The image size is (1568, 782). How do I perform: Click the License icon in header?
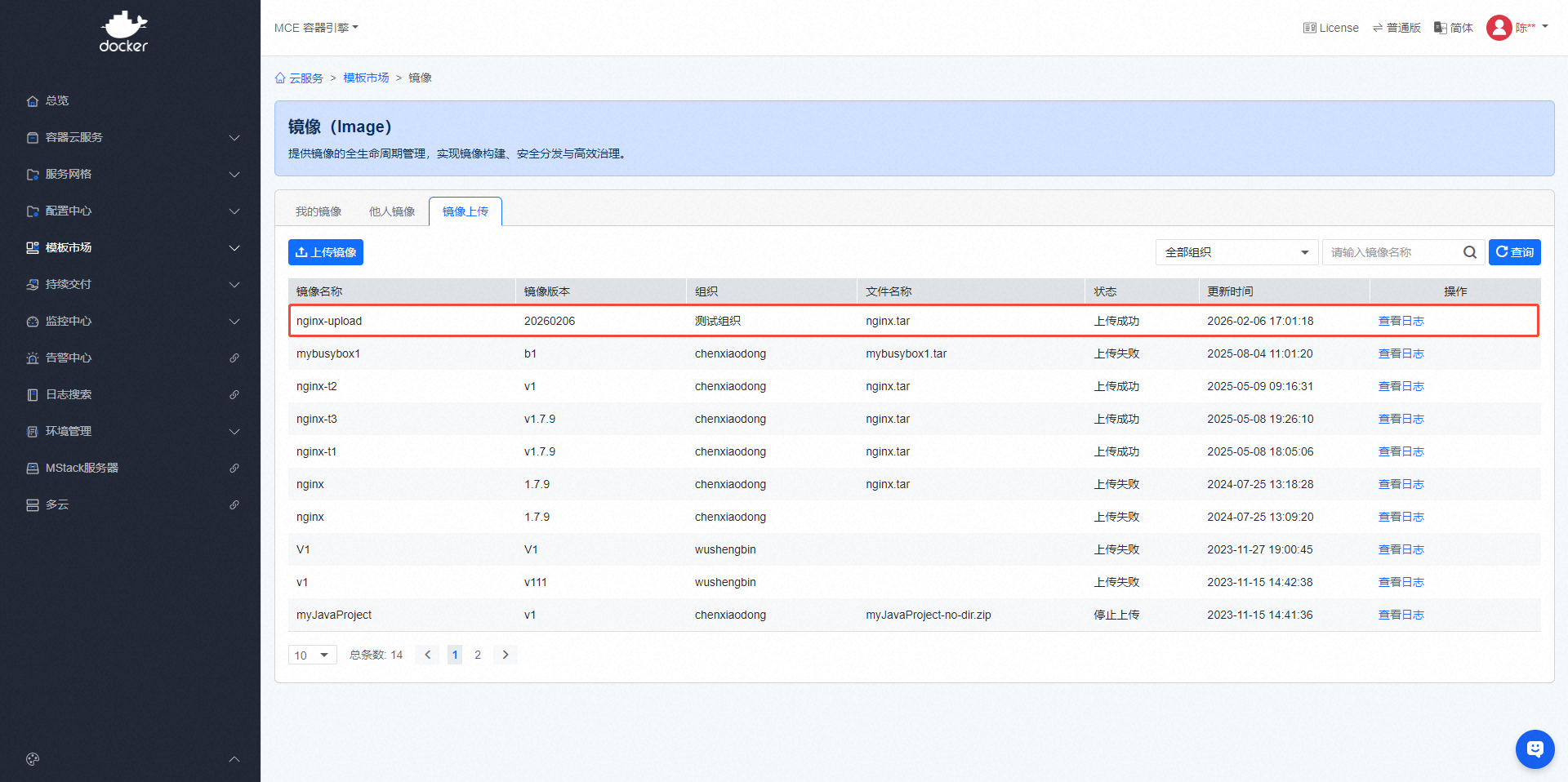point(1309,28)
